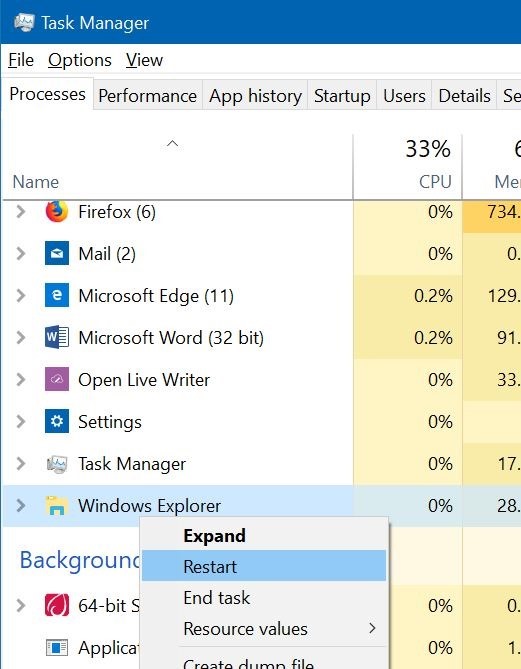
Task: Open the File menu
Action: (21, 60)
